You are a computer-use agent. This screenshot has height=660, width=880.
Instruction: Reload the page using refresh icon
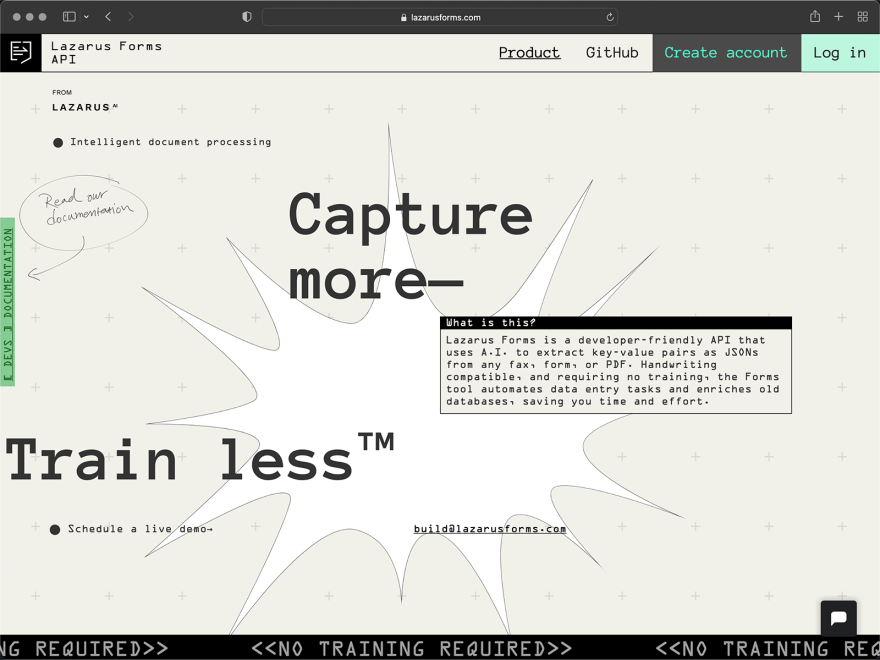coord(610,17)
